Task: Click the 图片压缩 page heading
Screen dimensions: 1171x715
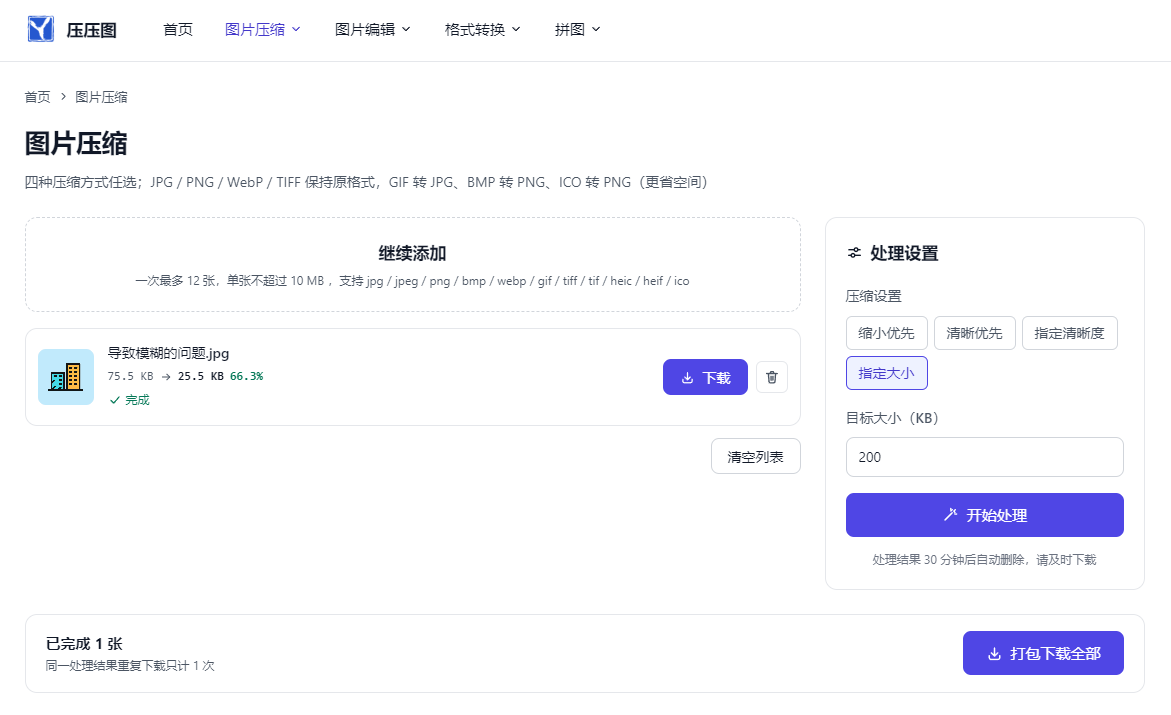Action: pos(75,143)
